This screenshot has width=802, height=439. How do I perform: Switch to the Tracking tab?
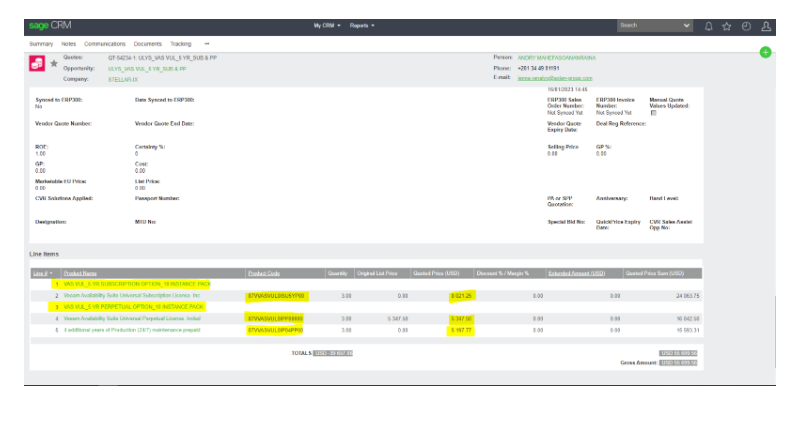click(181, 44)
